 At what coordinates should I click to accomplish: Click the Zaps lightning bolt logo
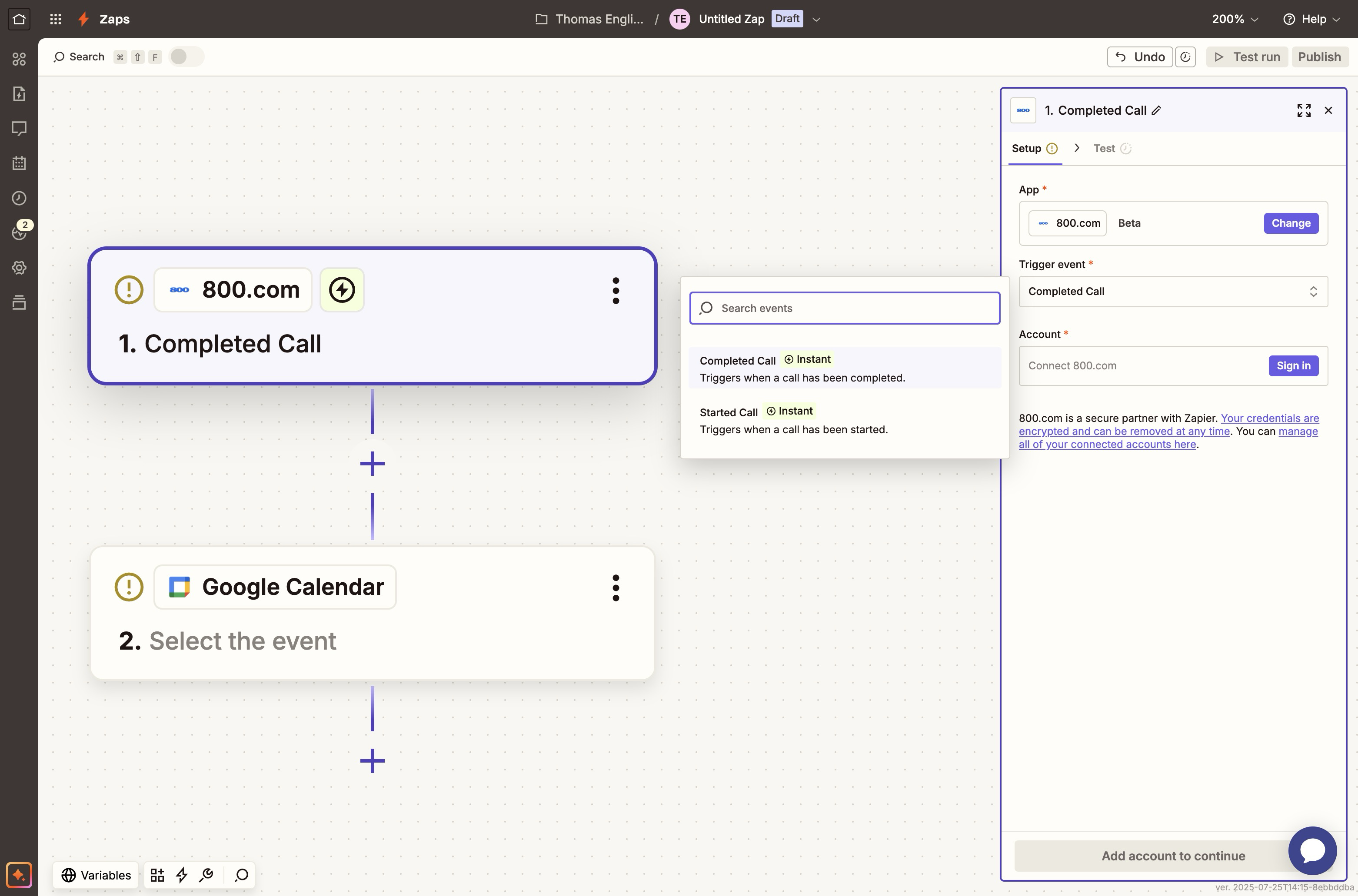pyautogui.click(x=83, y=19)
